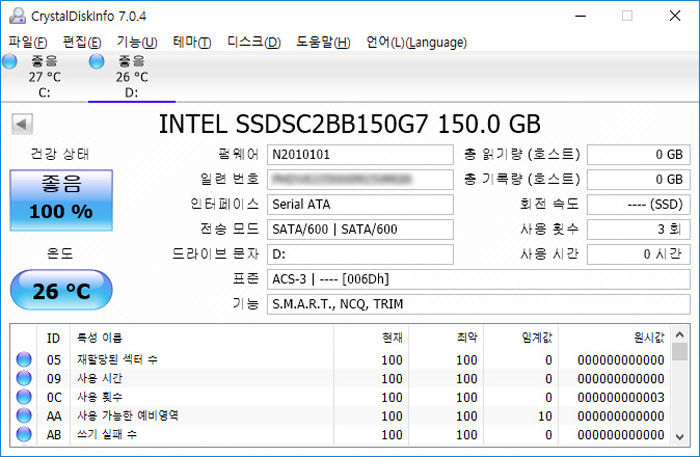
Task: Switch to the C: 27 °C disk tab
Action: (44, 77)
